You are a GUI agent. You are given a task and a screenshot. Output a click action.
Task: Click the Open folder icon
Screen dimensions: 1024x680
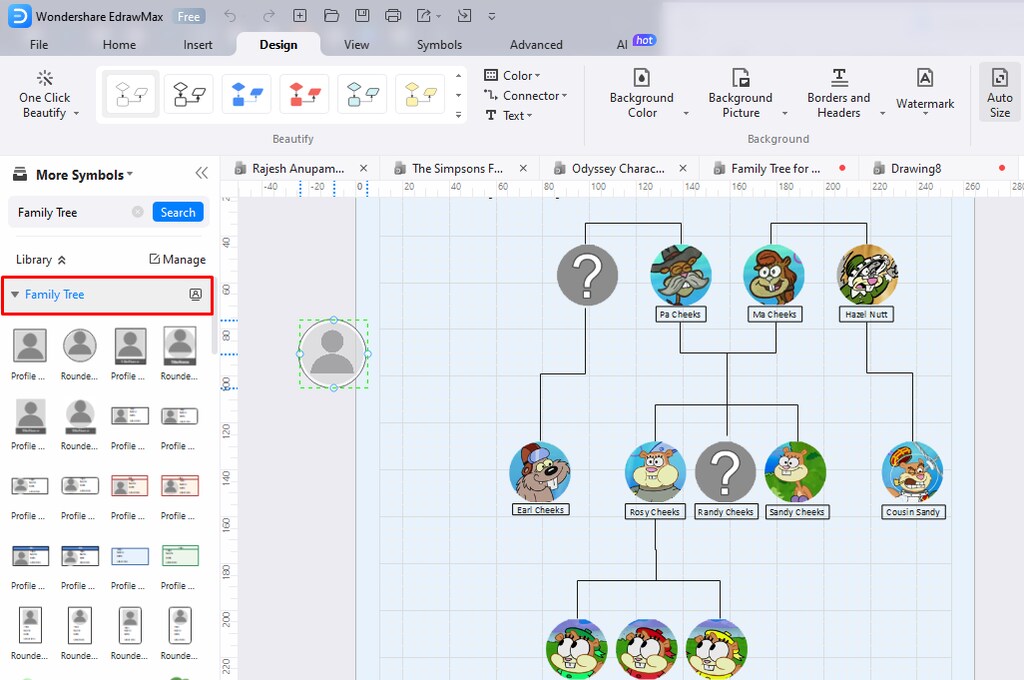(x=331, y=16)
